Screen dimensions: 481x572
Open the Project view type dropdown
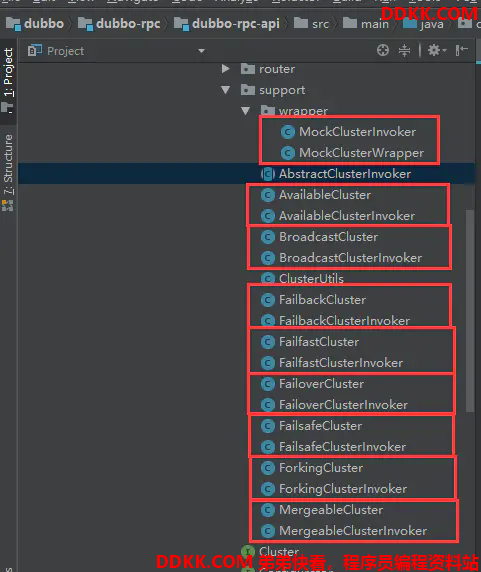coord(201,51)
